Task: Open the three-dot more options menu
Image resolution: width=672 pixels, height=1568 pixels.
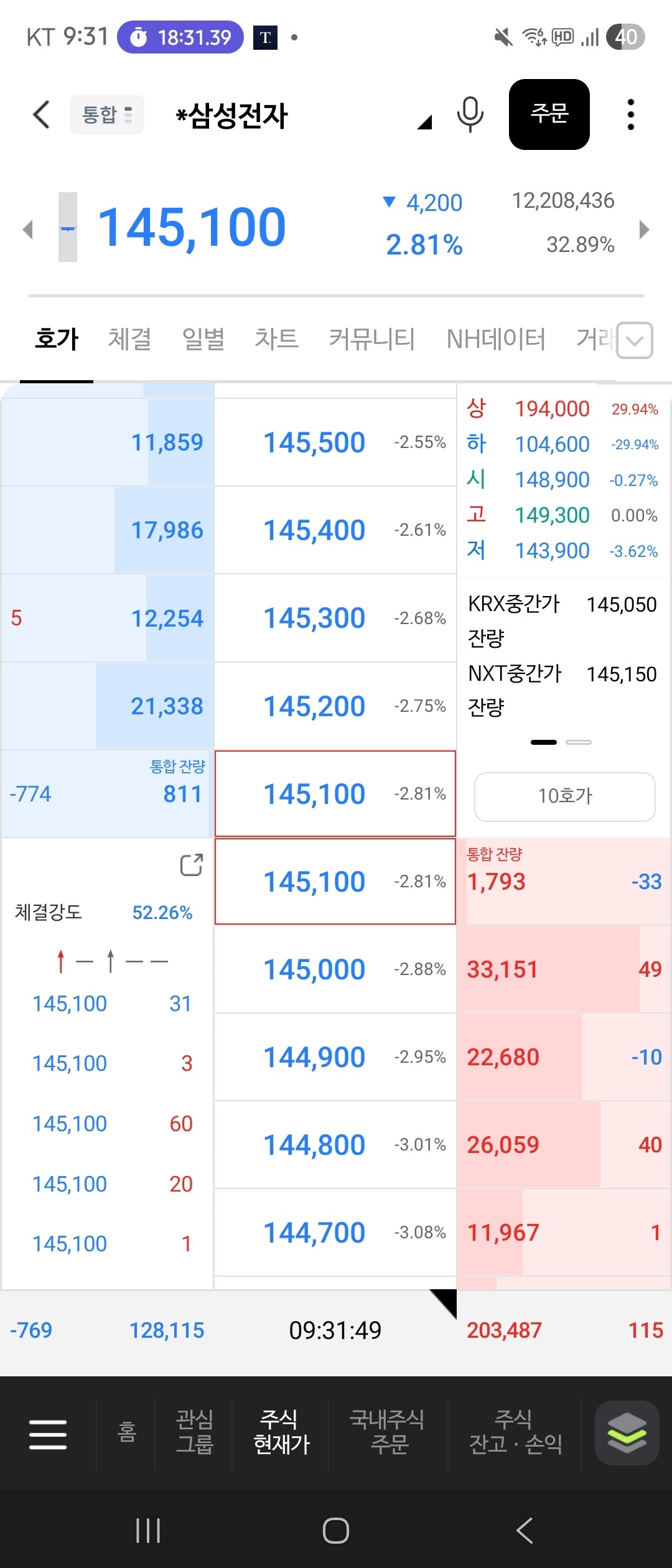Action: 630,114
